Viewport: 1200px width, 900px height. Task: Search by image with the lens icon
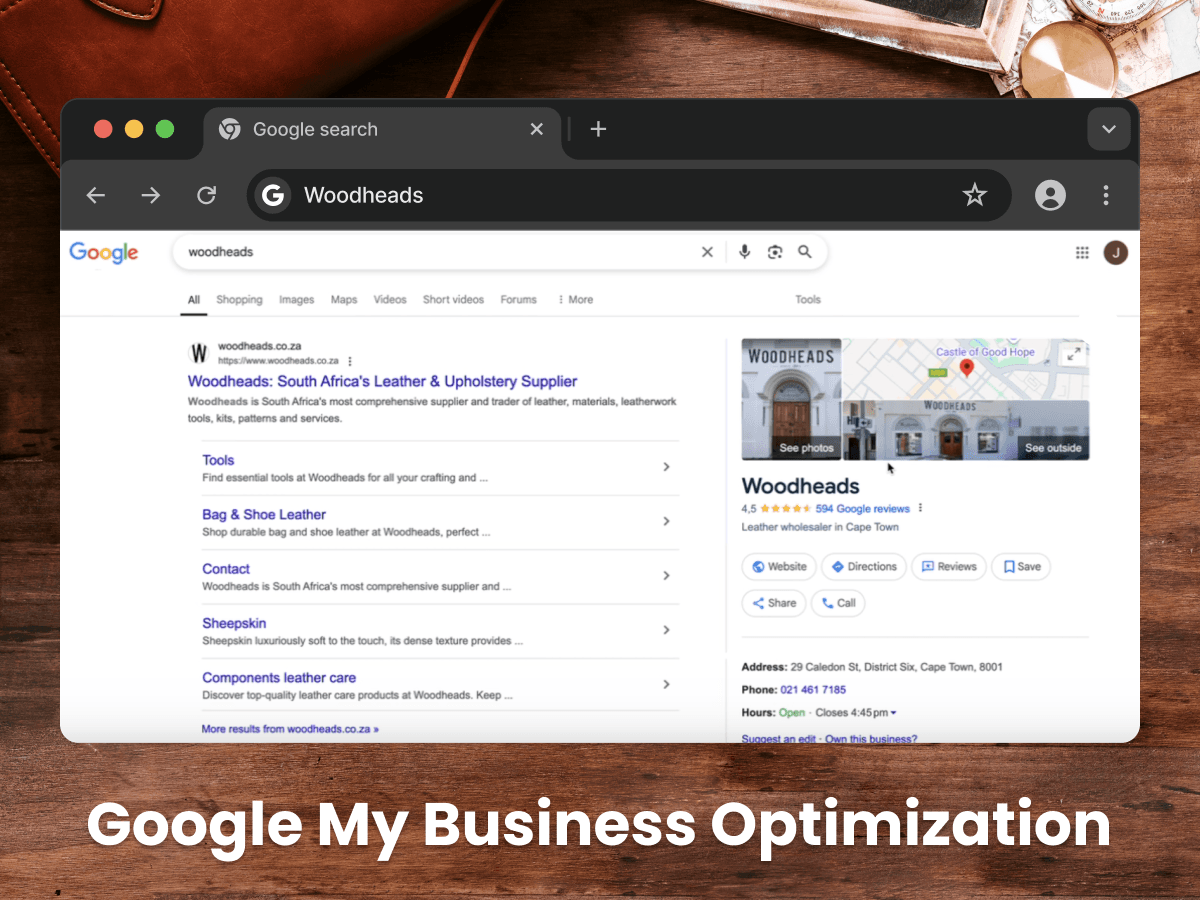774,252
